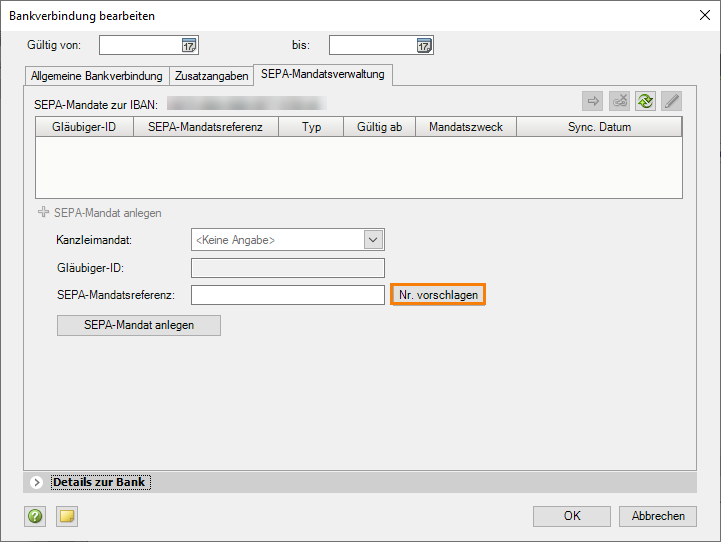Click the green help question mark icon
This screenshot has width=721, height=542.
coord(36,516)
